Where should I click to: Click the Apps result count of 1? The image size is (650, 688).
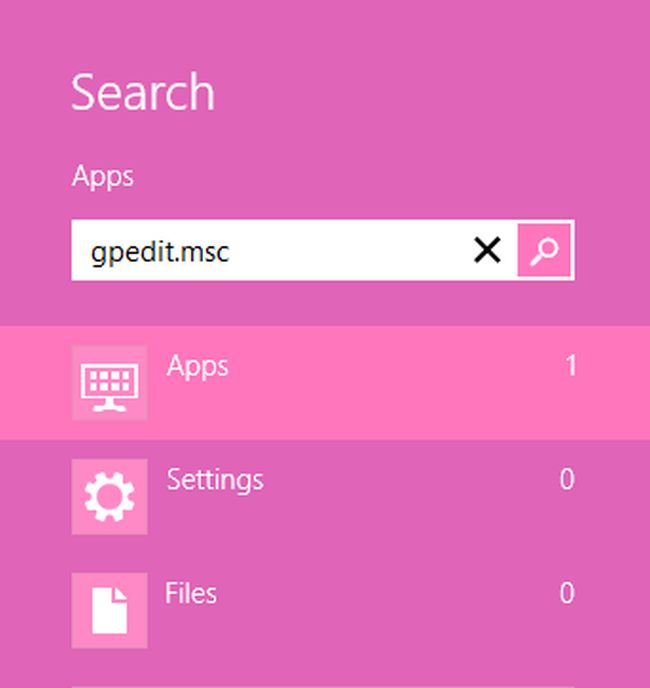click(x=570, y=365)
